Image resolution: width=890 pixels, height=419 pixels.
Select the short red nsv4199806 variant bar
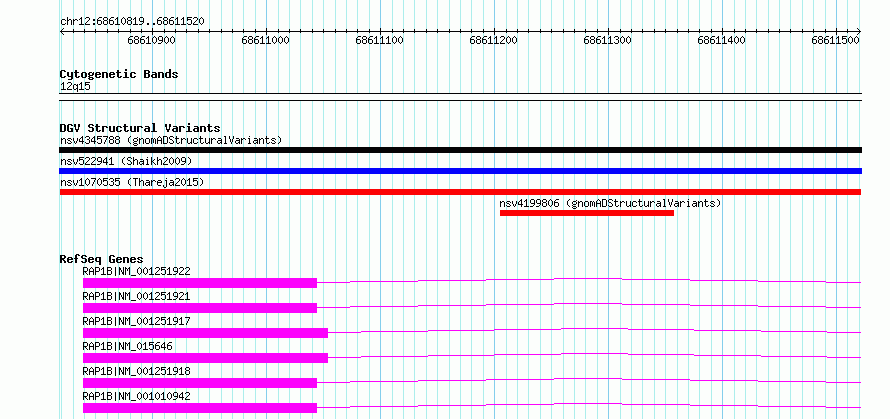point(587,213)
